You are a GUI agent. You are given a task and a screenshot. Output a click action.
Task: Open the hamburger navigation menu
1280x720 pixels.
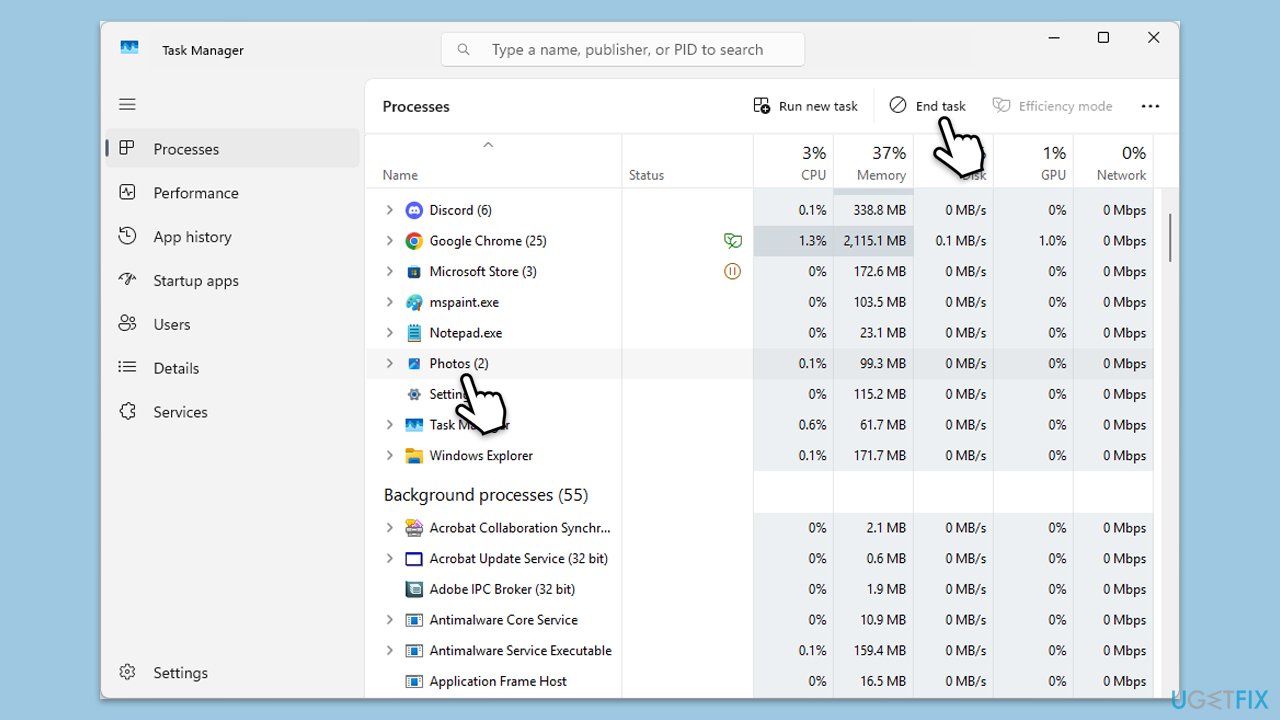[127, 104]
